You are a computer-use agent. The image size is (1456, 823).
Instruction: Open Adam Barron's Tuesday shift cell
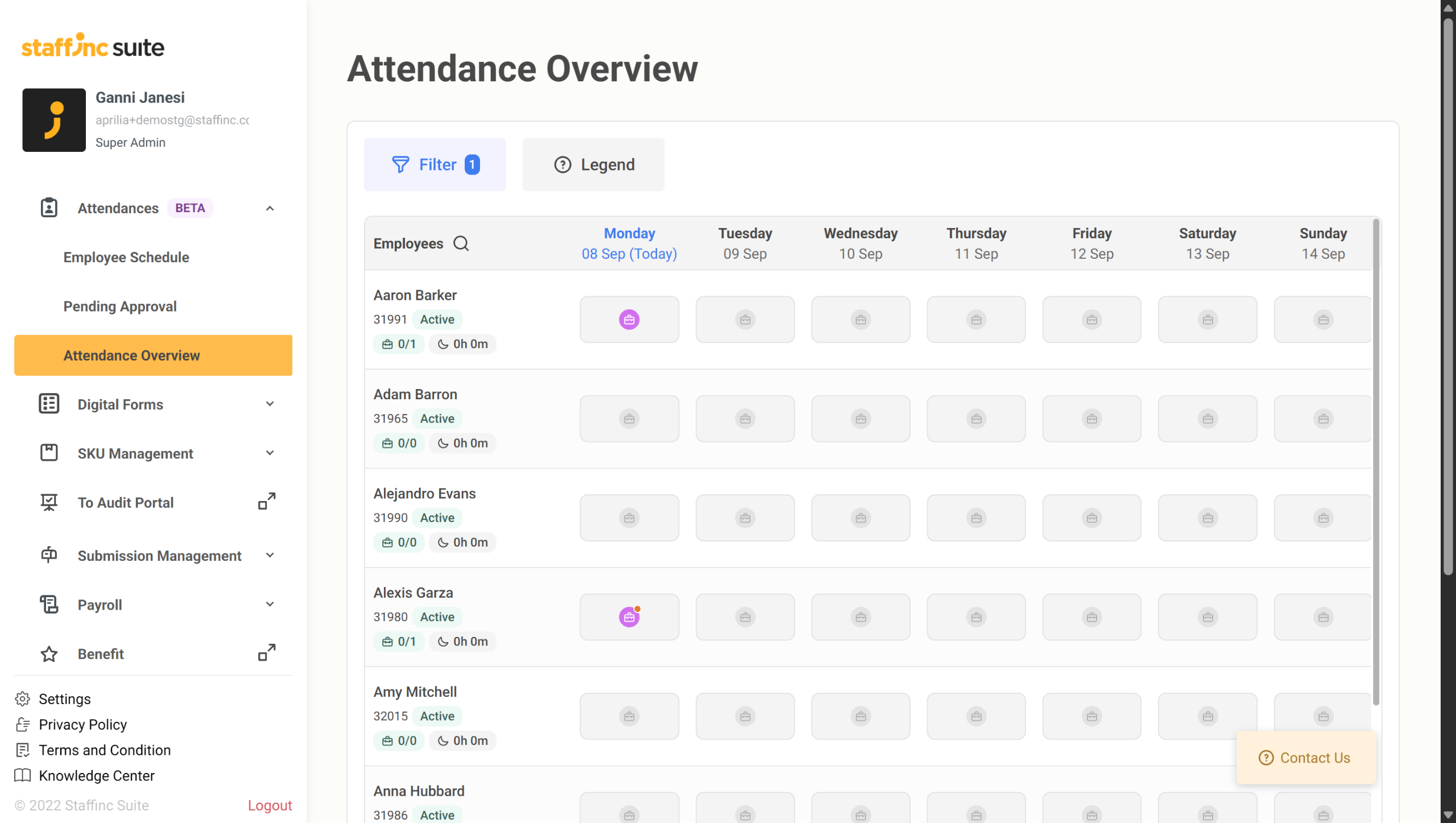click(x=744, y=419)
